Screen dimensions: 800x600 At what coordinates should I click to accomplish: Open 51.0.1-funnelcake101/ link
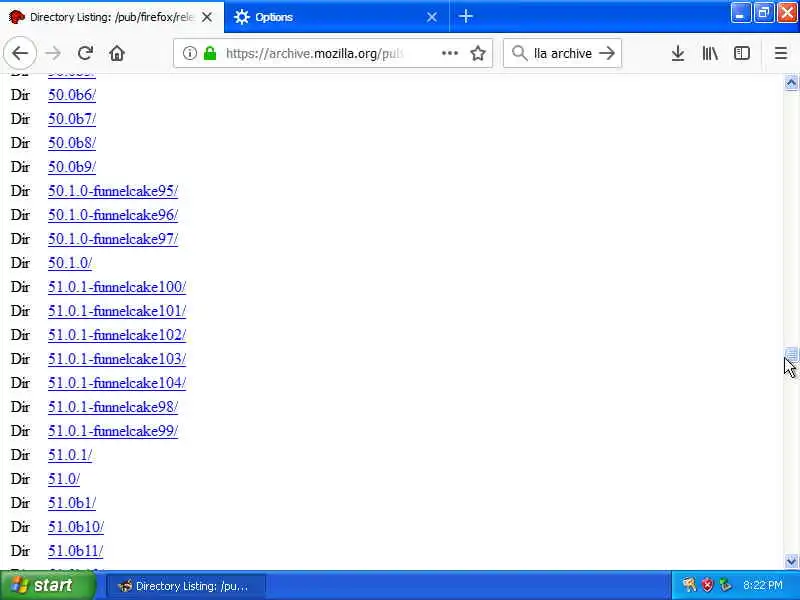pos(117,311)
